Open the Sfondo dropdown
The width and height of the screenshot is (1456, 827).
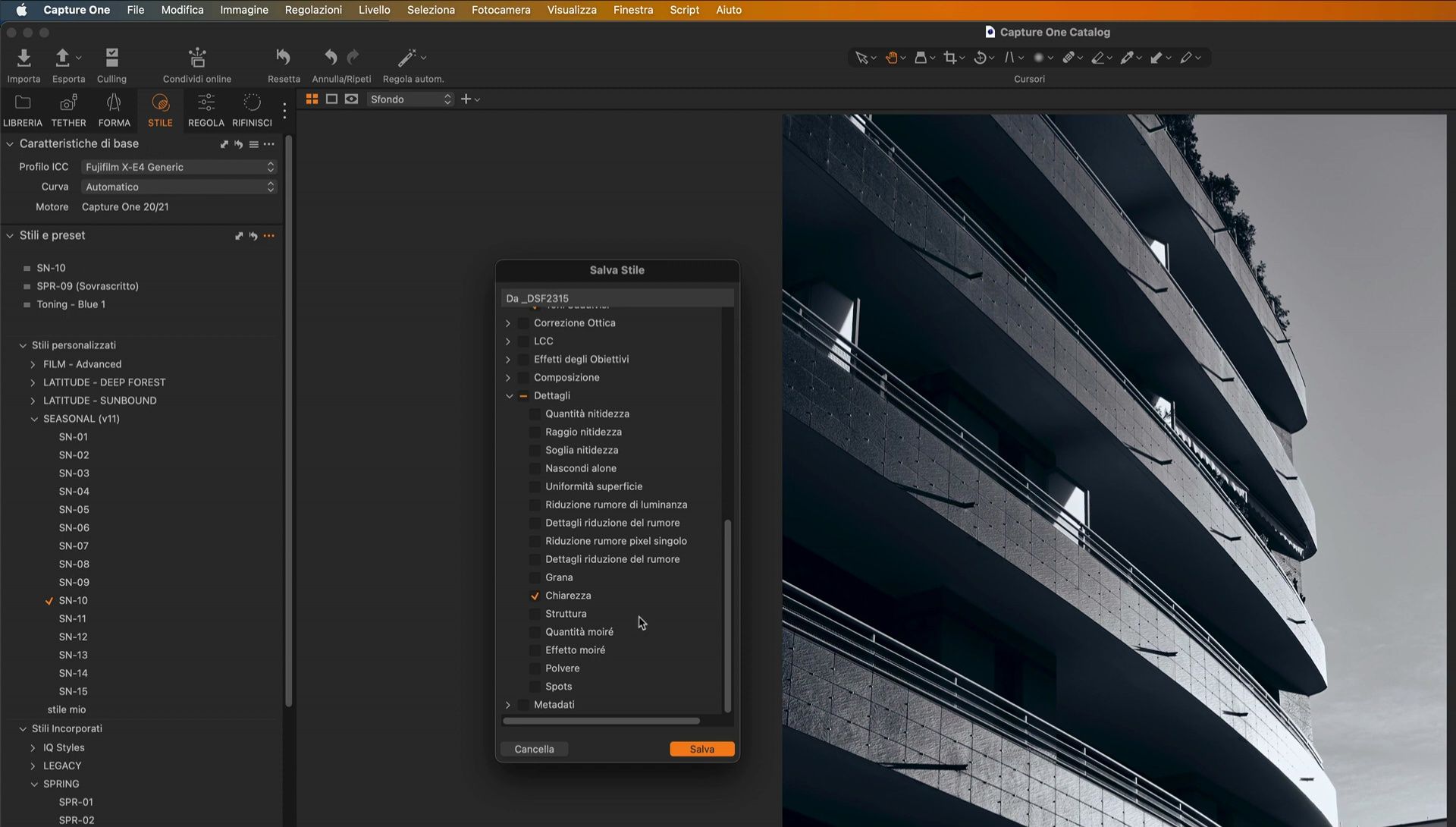410,99
